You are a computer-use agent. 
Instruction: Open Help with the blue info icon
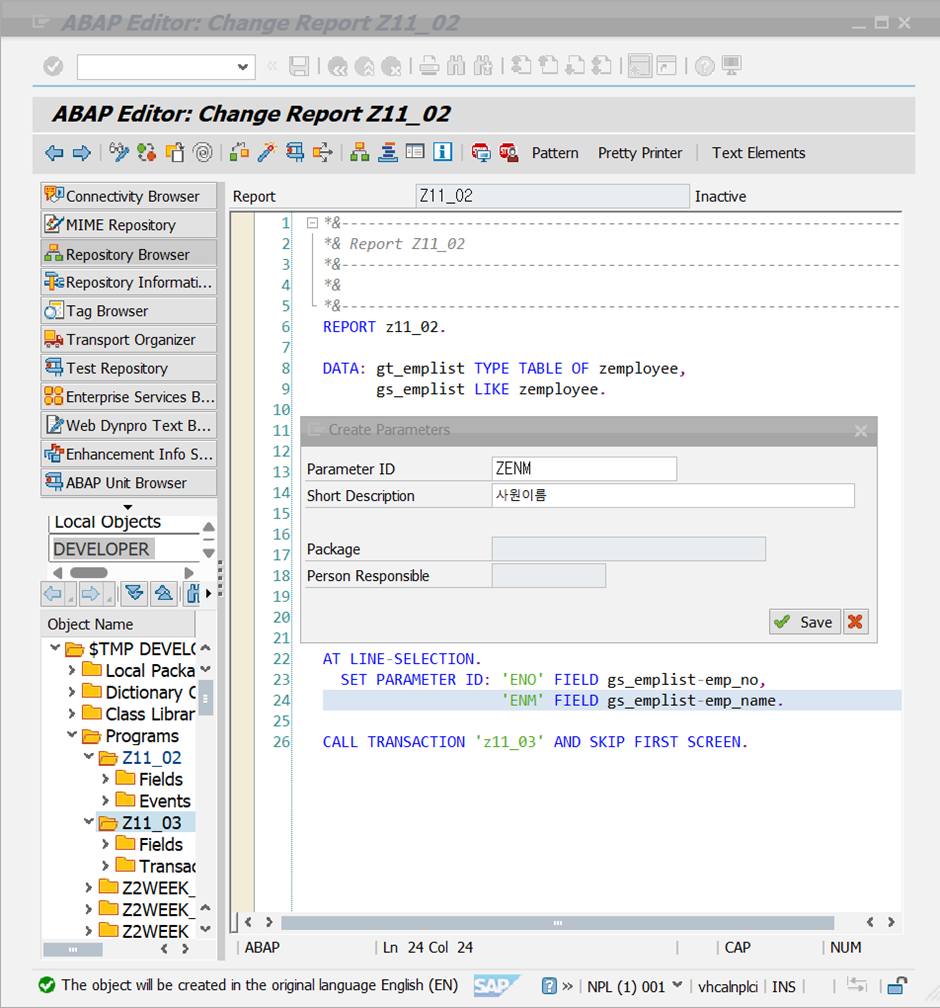[x=442, y=152]
